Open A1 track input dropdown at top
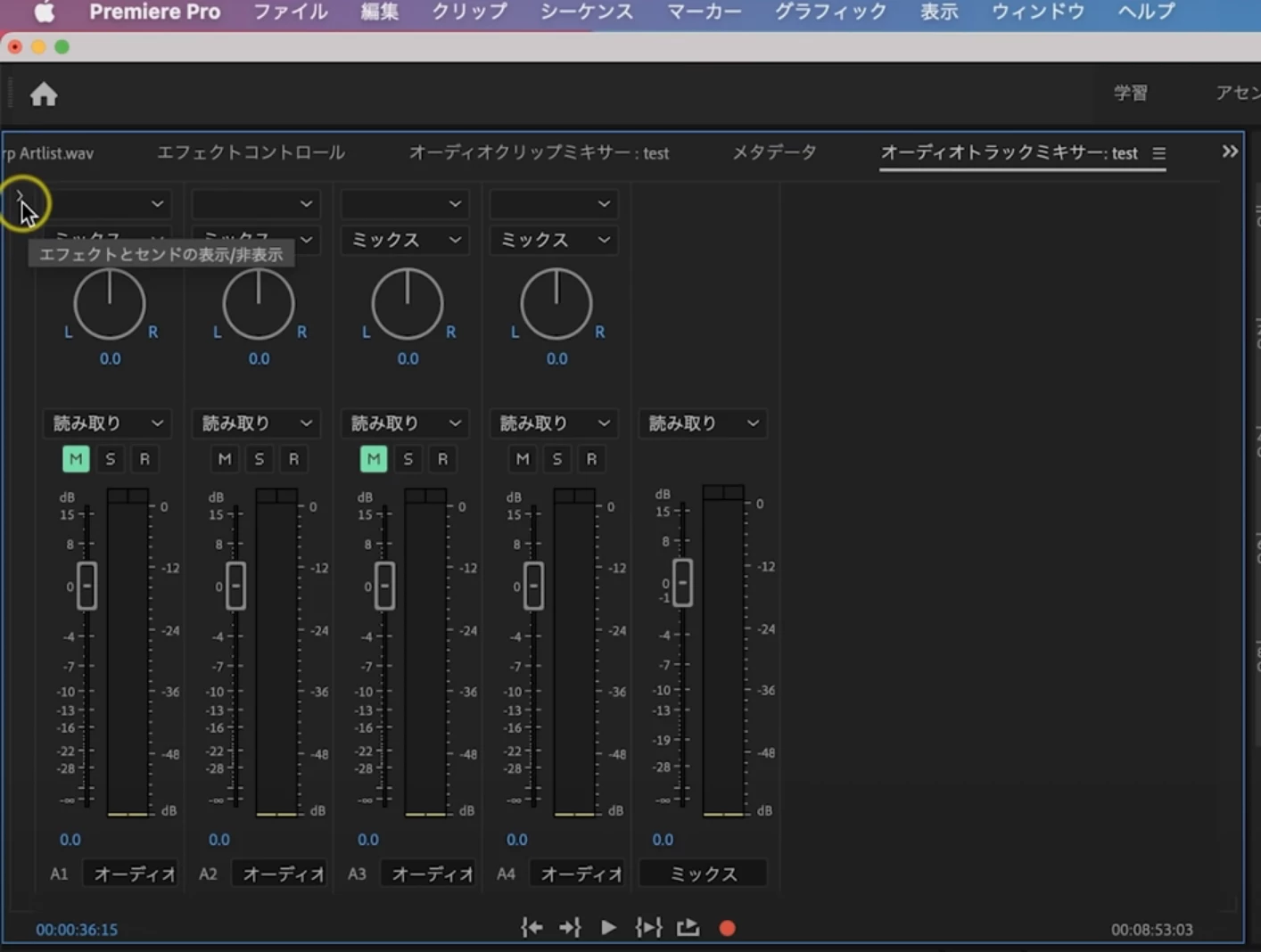 click(x=107, y=204)
